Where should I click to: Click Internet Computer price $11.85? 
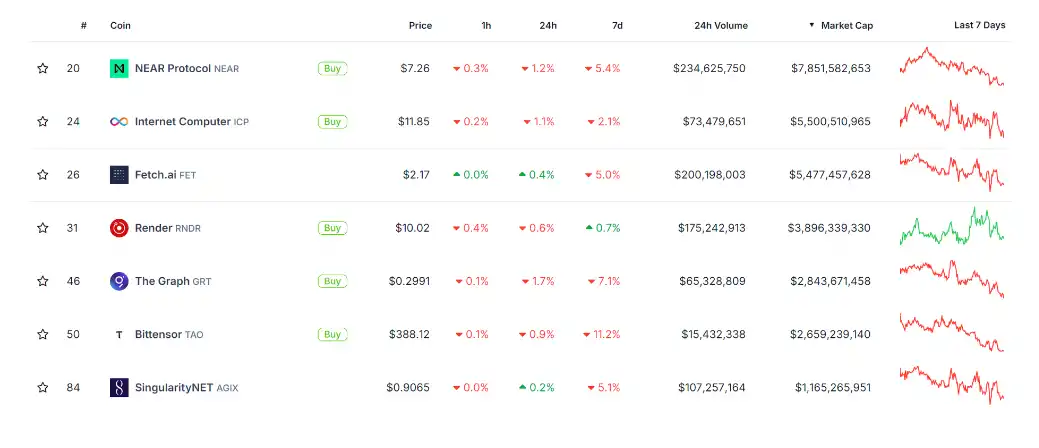[x=413, y=121]
